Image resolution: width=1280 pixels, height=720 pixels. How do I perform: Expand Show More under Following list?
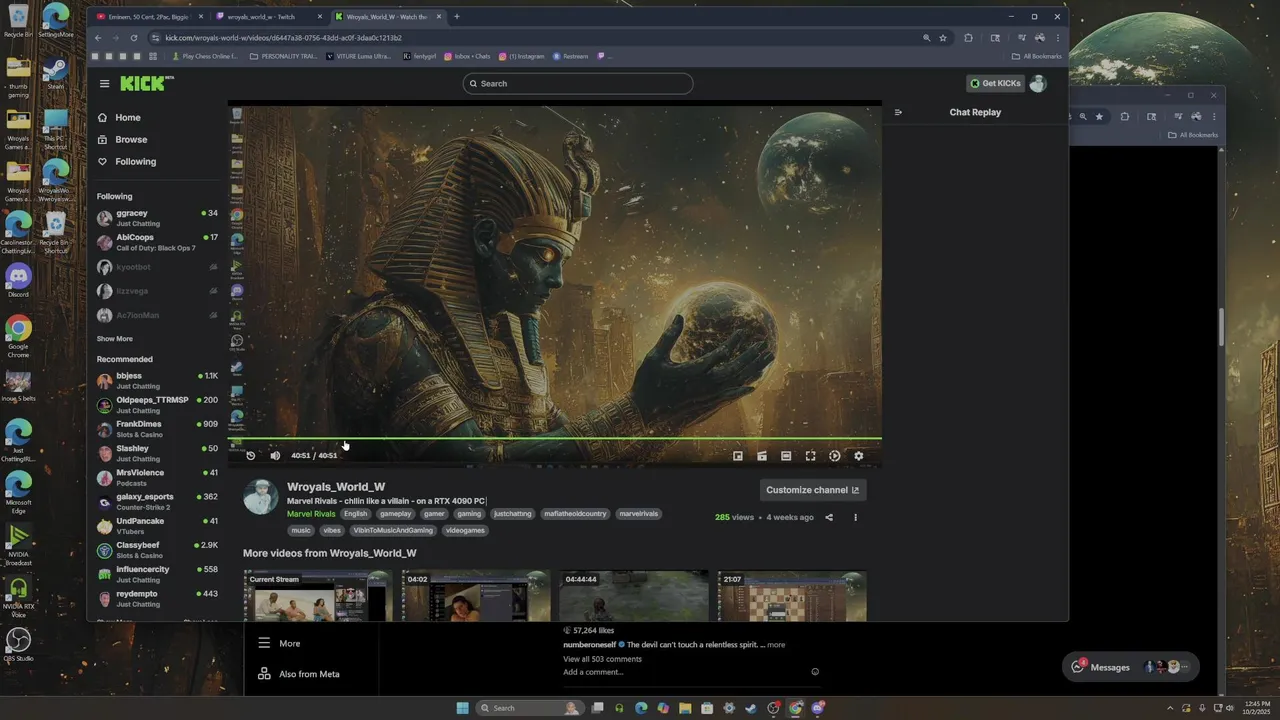coord(115,339)
